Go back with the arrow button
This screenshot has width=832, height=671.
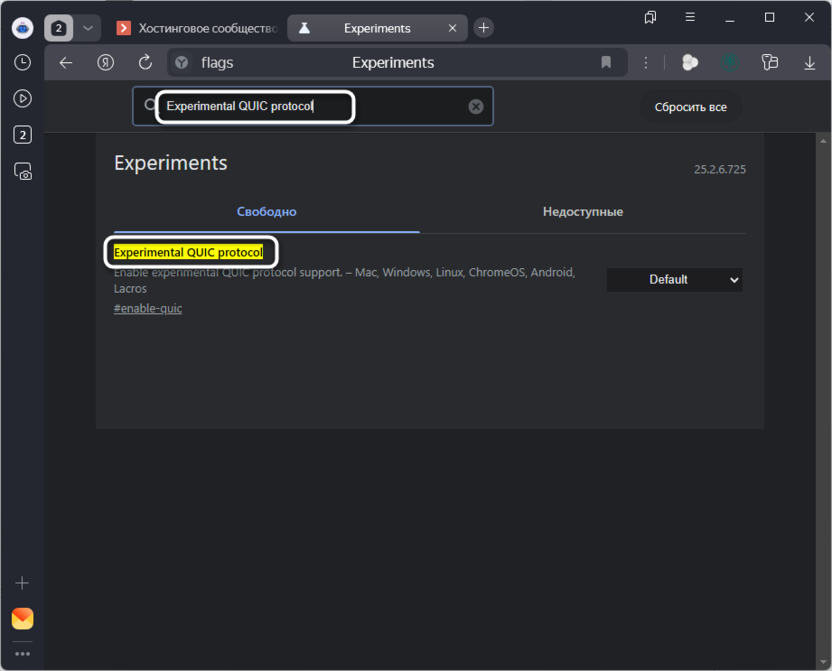coord(66,63)
